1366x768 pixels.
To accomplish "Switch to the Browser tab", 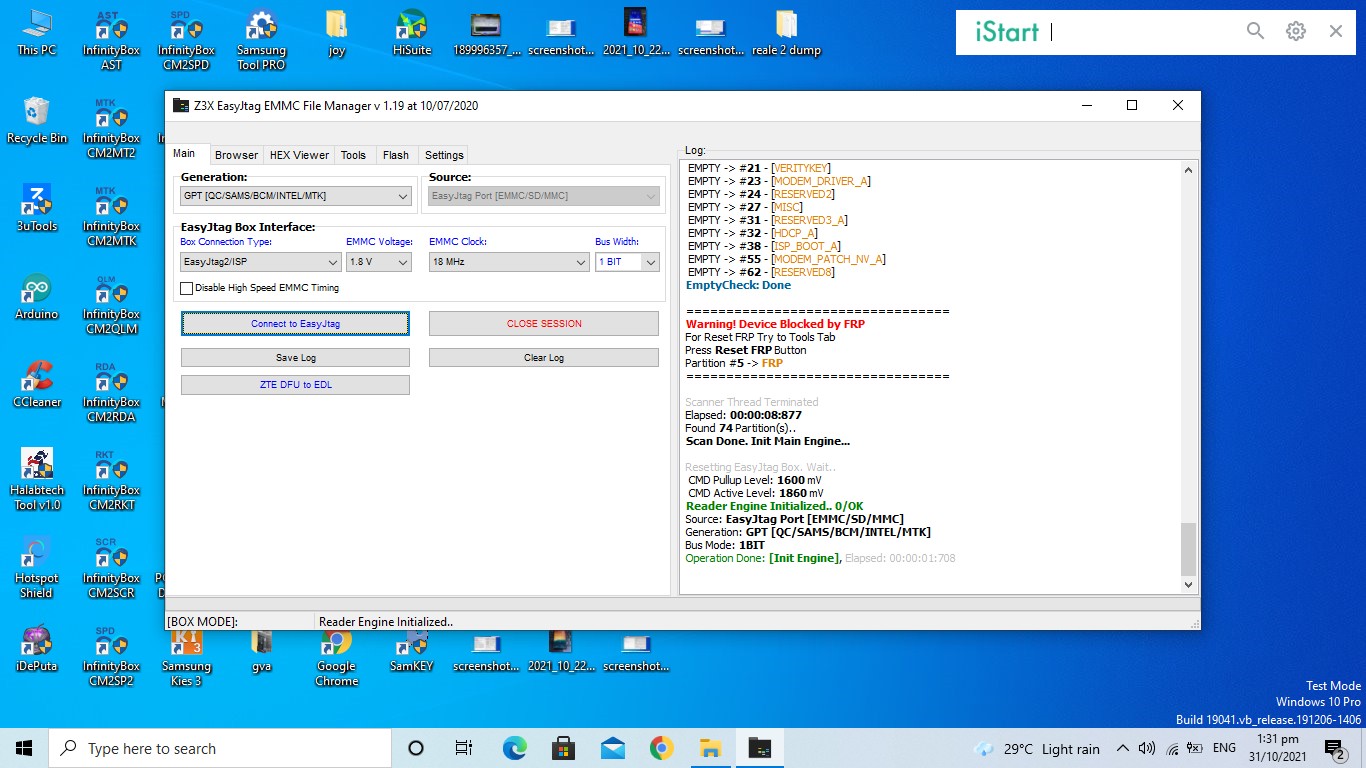I will click(x=237, y=155).
